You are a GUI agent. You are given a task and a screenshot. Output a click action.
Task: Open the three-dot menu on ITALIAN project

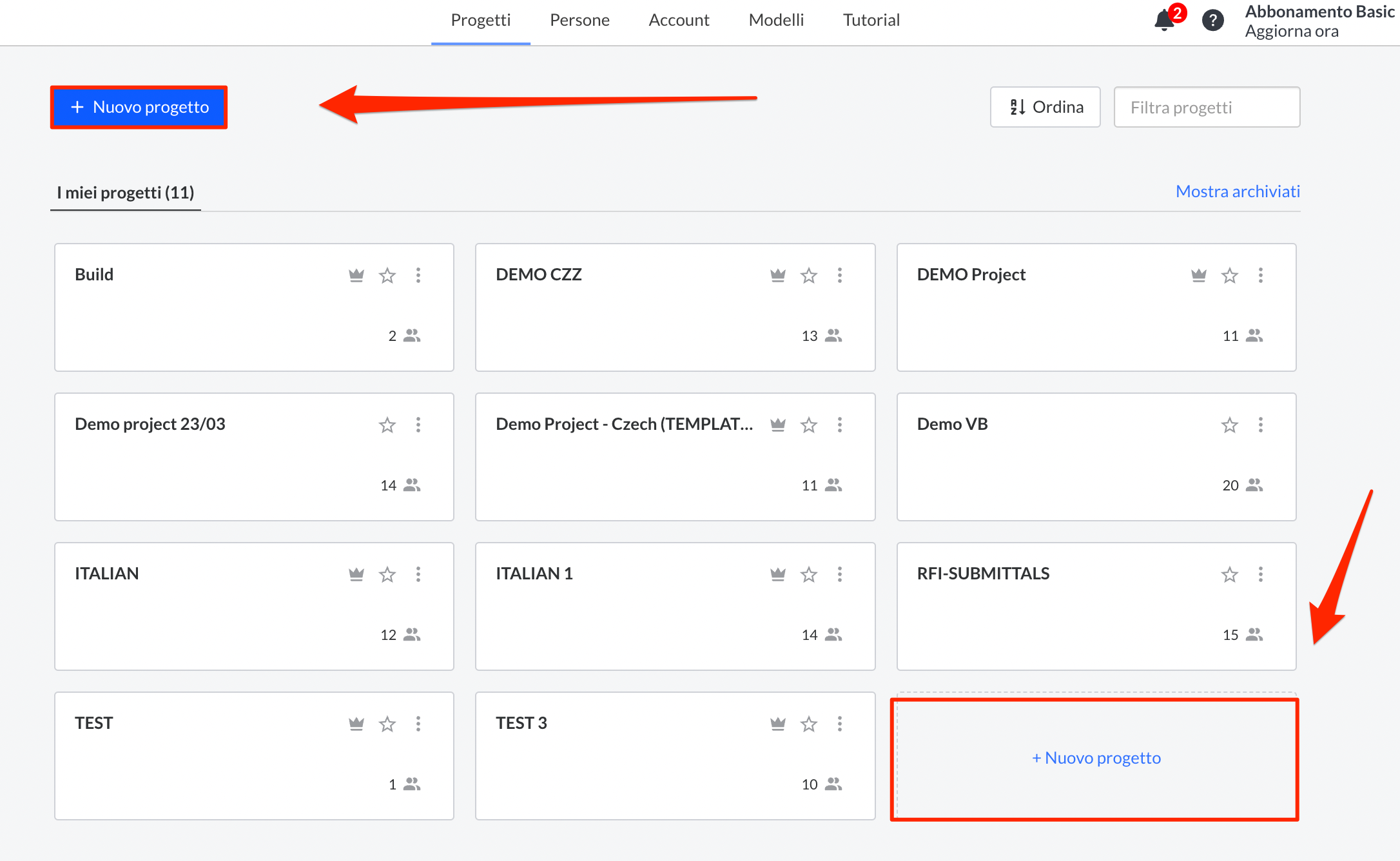tap(418, 574)
